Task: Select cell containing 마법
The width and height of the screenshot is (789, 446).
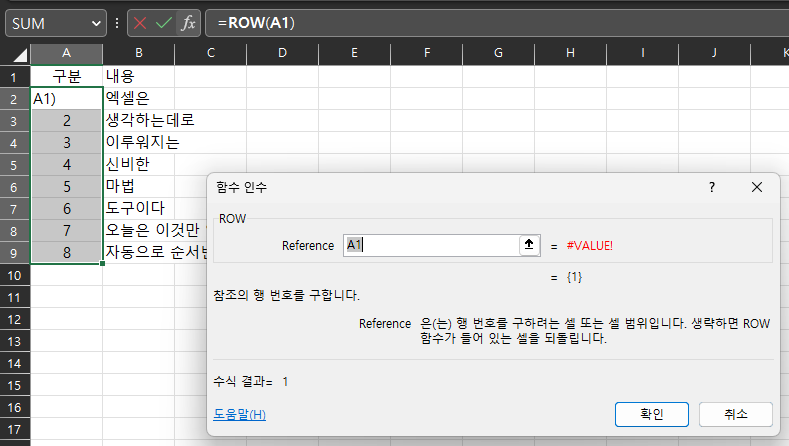Action: point(139,186)
